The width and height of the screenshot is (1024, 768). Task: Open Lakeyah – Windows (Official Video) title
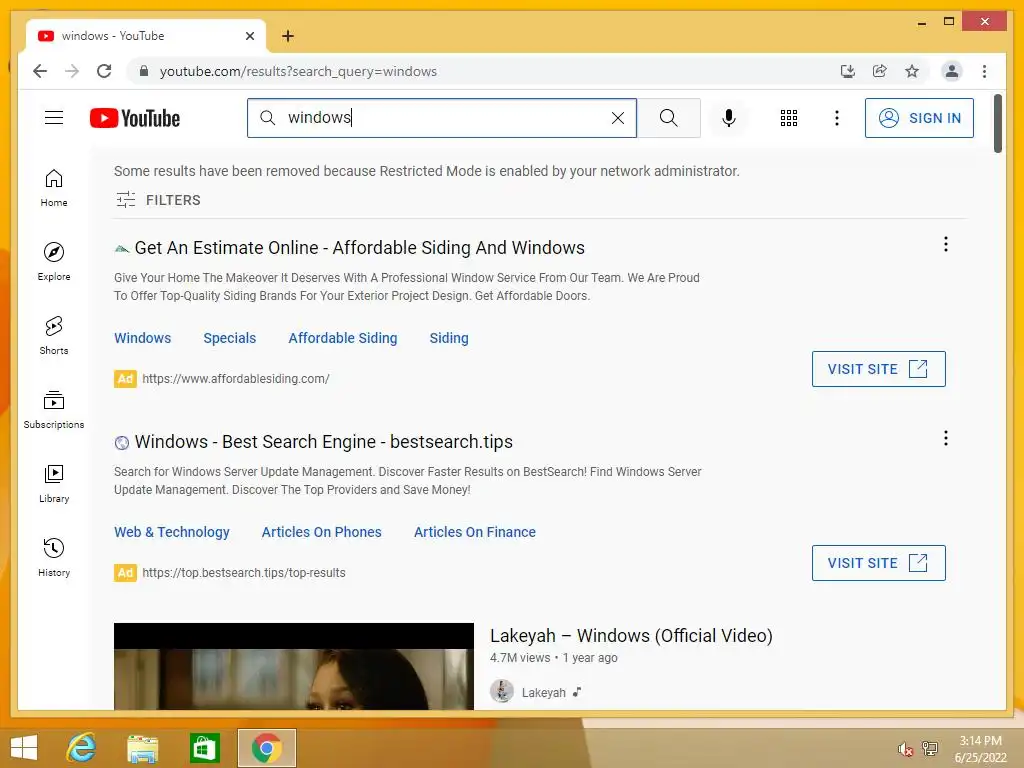point(631,635)
